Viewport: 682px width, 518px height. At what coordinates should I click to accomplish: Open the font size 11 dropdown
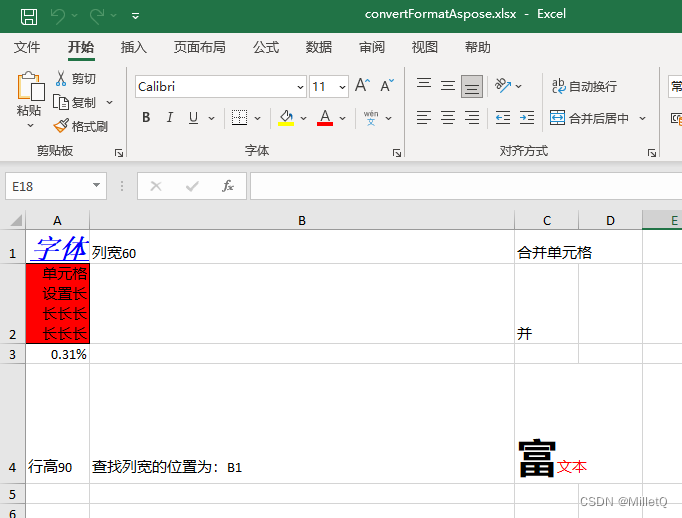point(342,87)
